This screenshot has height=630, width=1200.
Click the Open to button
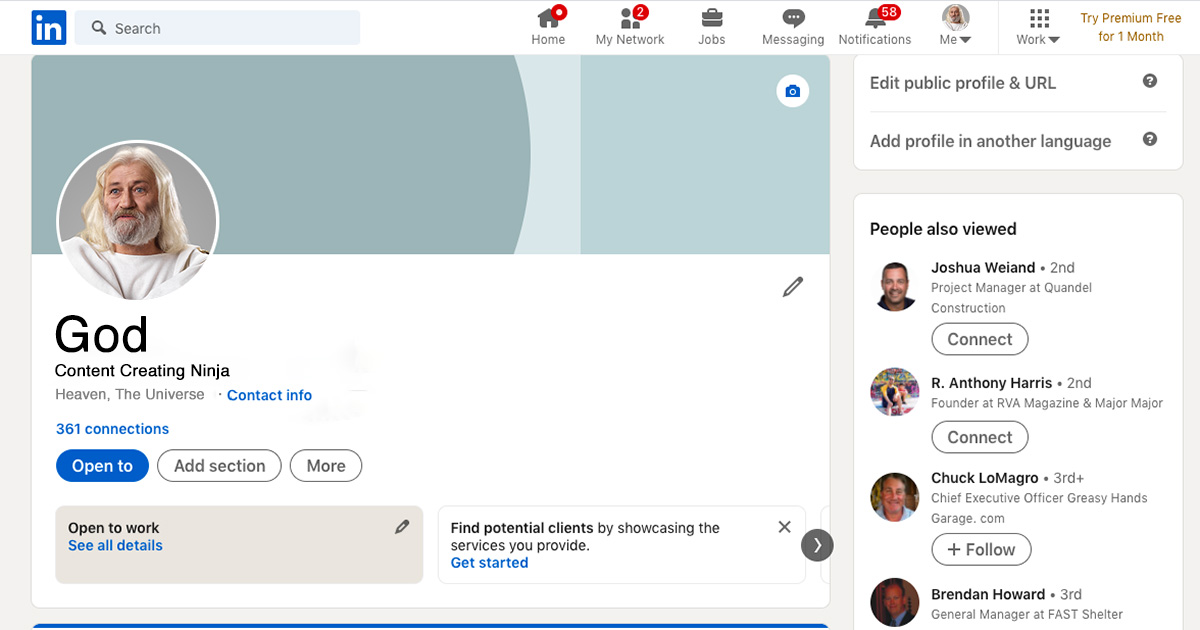(102, 466)
